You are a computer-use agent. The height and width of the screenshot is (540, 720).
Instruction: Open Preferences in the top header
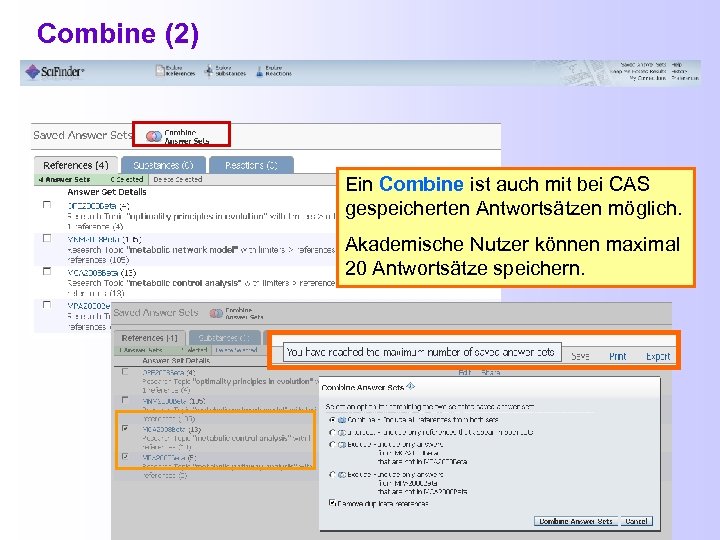pyautogui.click(x=685, y=78)
